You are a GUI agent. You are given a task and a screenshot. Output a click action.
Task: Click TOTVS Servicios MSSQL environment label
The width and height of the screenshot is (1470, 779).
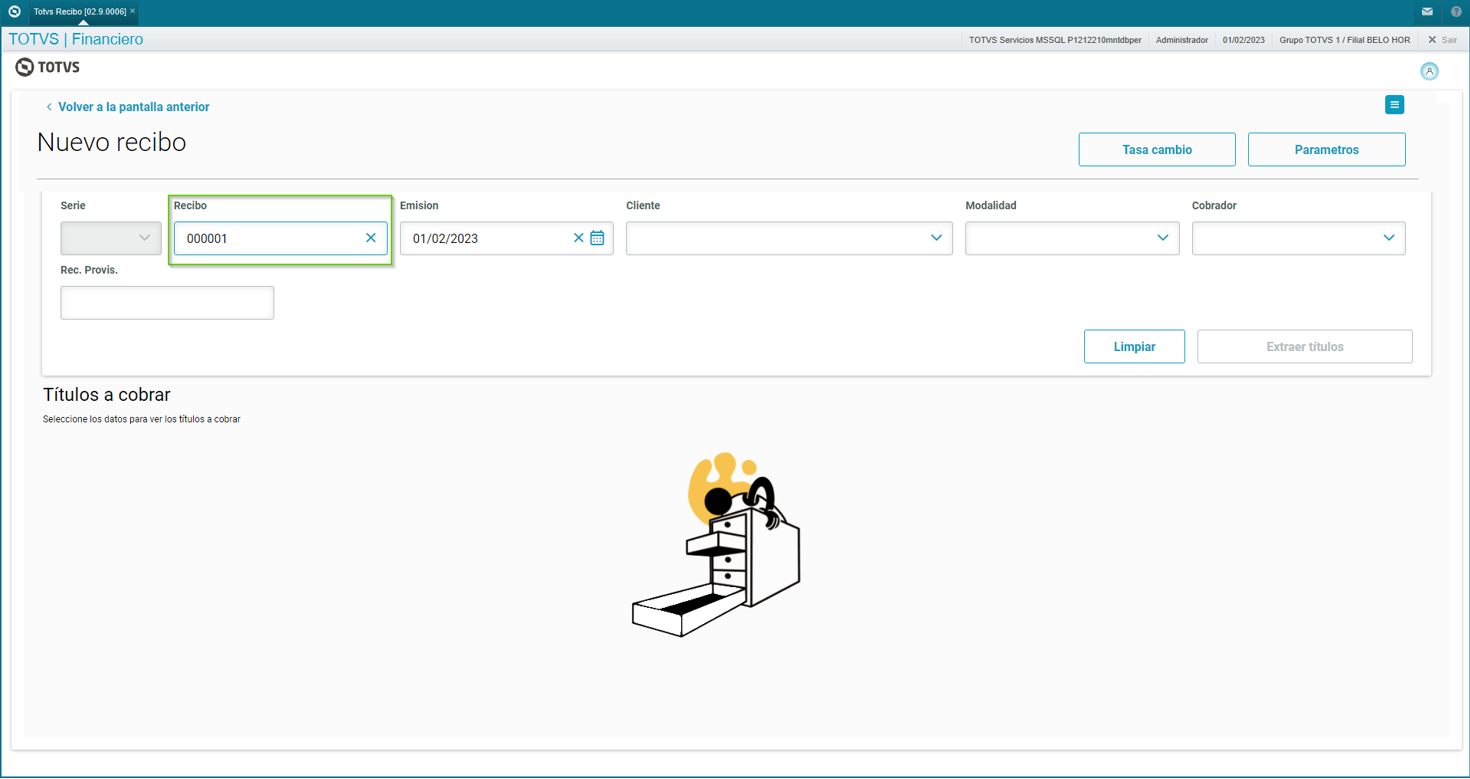[x=1055, y=40]
